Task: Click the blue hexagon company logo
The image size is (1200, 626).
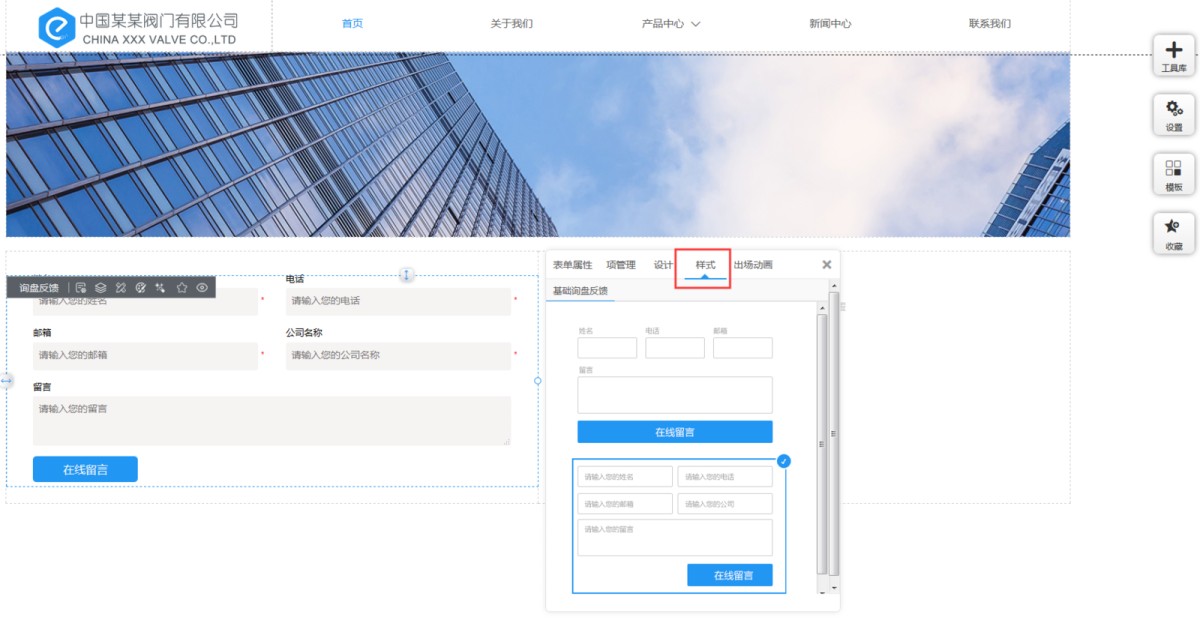Action: (57, 28)
